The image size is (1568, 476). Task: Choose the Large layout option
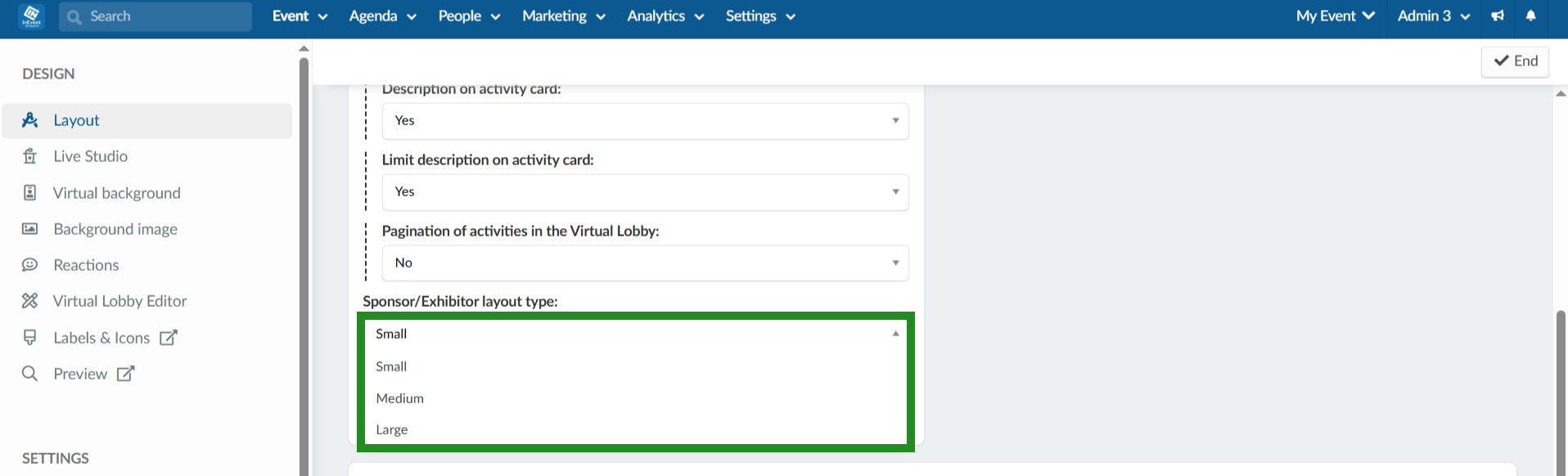[x=636, y=429]
